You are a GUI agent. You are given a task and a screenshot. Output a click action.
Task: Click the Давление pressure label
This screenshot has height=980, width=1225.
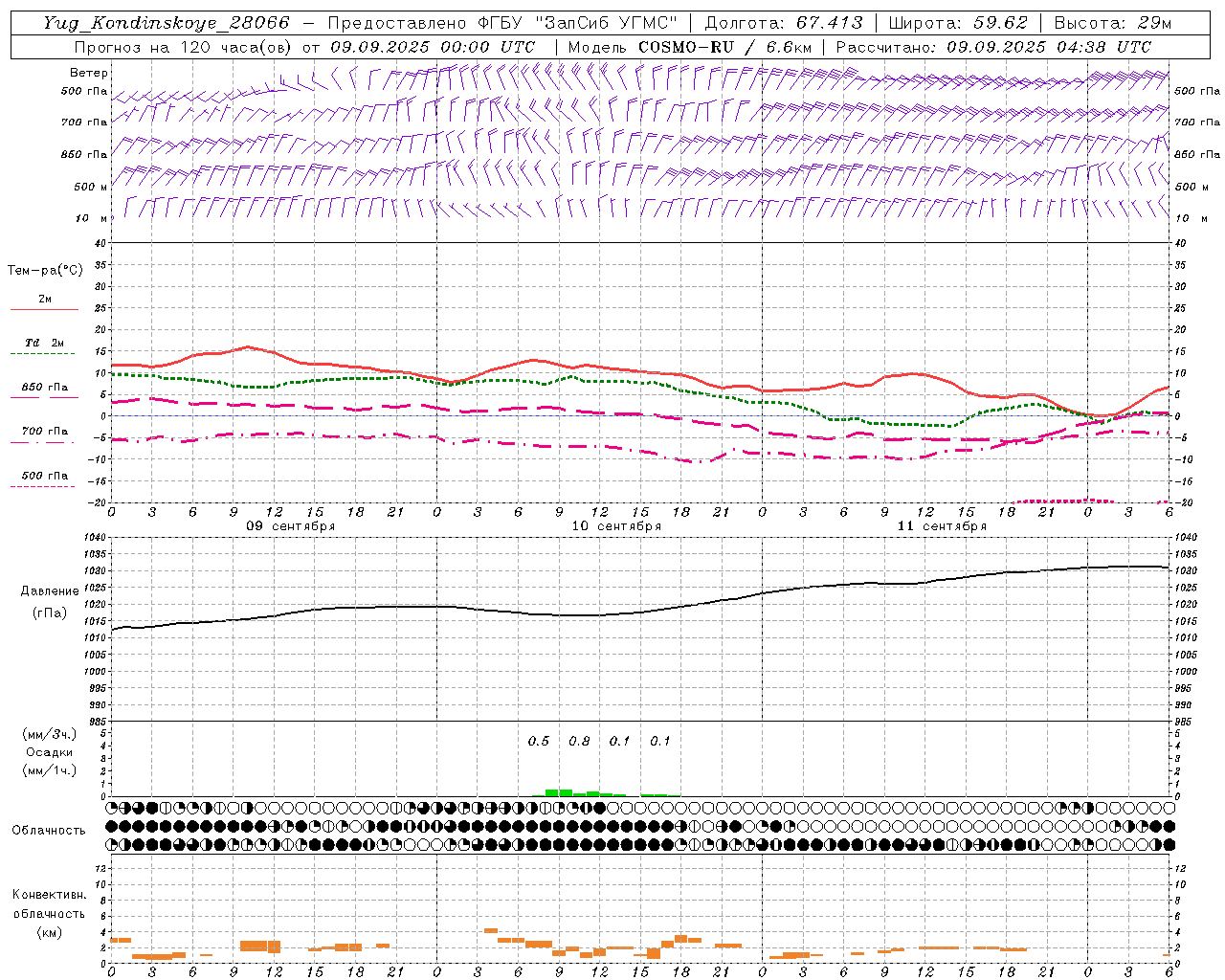click(50, 591)
